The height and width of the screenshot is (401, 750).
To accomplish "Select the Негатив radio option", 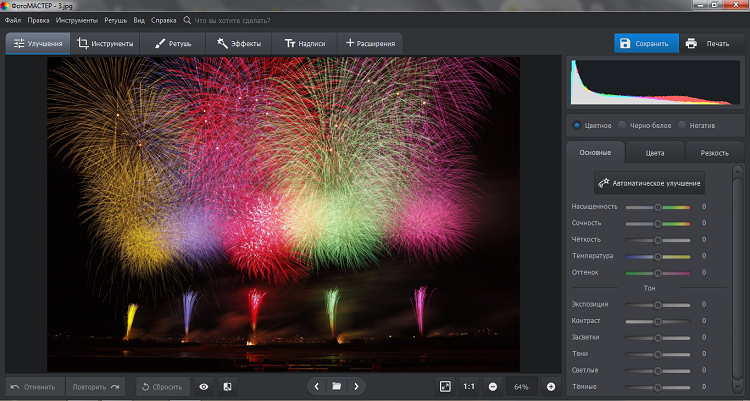I will (x=682, y=125).
